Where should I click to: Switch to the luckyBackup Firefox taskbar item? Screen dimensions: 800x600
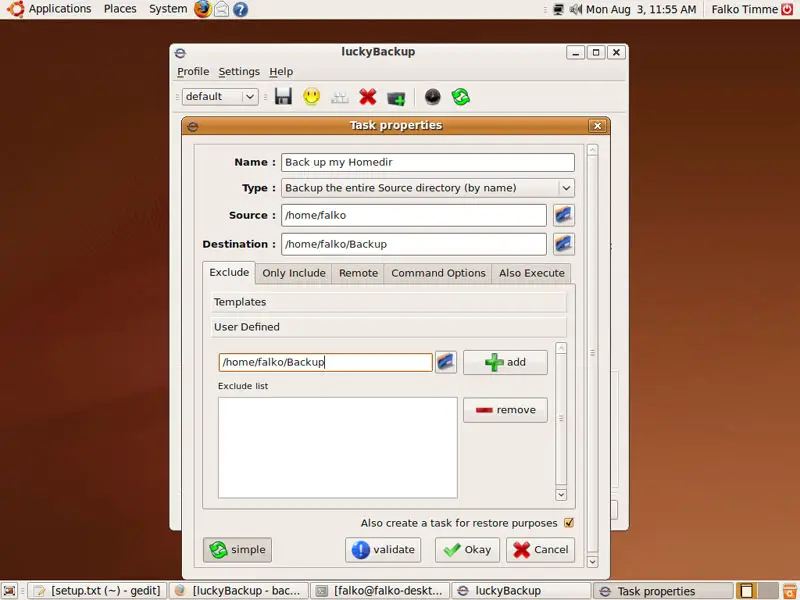tap(239, 591)
